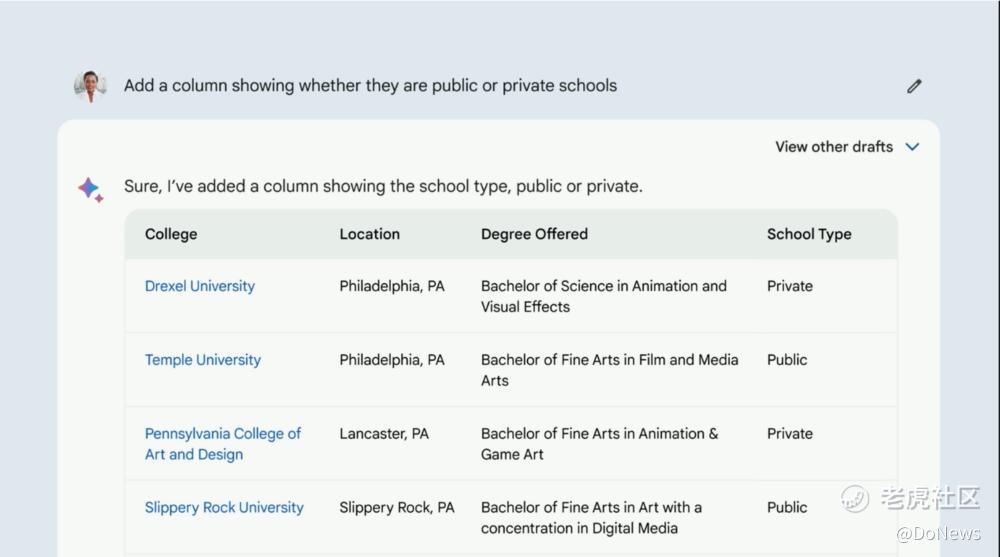1000x557 pixels.
Task: Click the Bachelor of Science in Animation cell
Action: point(603,296)
